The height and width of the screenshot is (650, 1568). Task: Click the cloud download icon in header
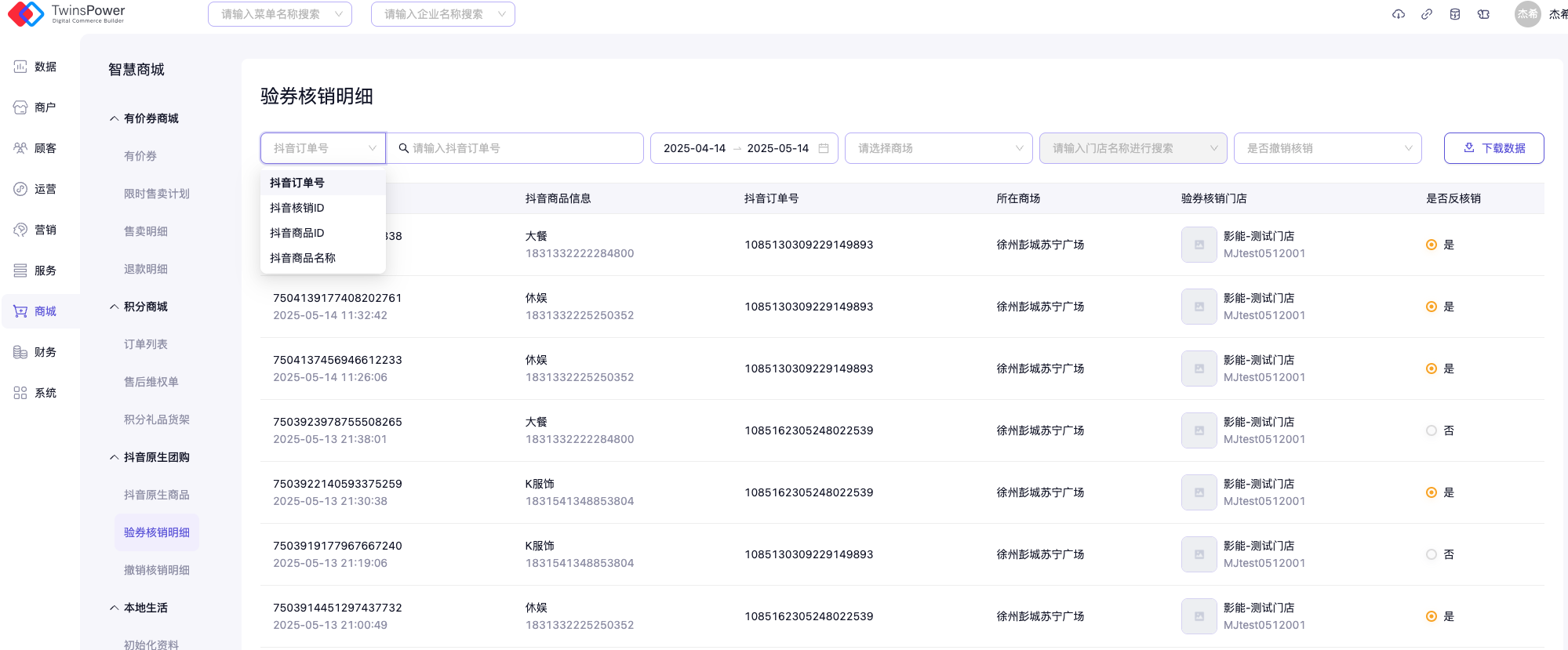(x=1399, y=14)
